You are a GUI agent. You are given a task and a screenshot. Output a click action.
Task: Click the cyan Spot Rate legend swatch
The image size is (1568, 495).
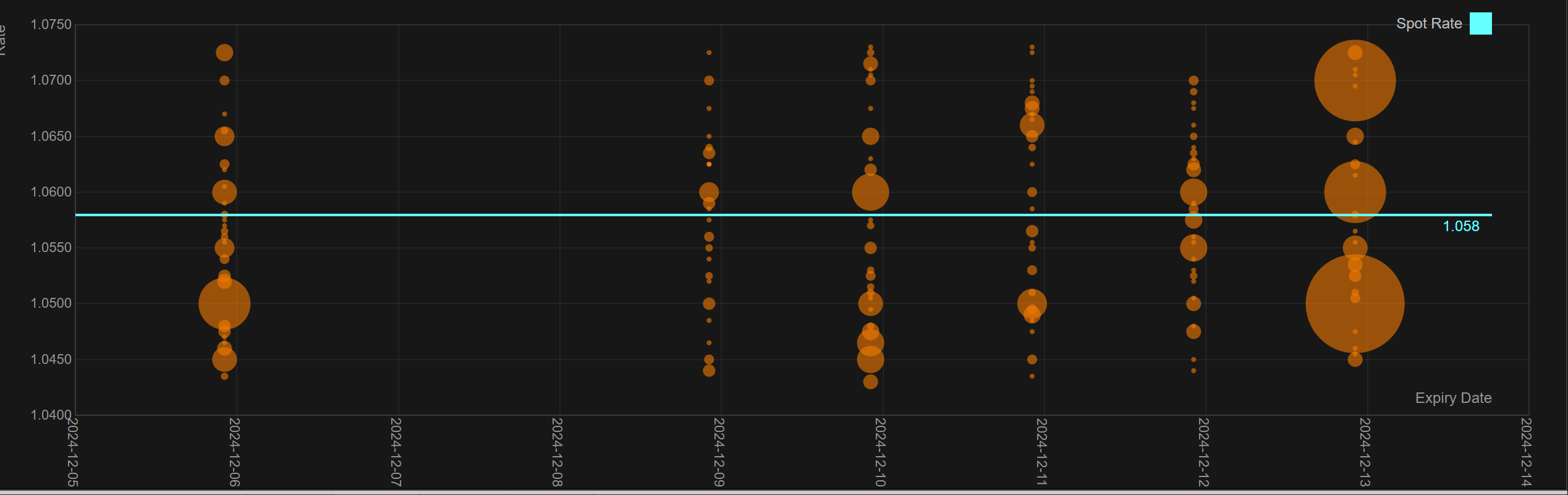[x=1480, y=23]
